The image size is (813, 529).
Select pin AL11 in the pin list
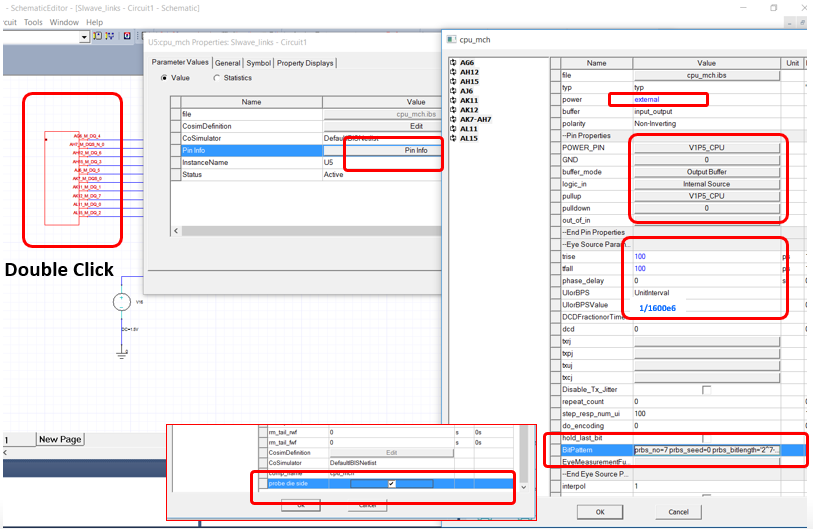[469, 129]
